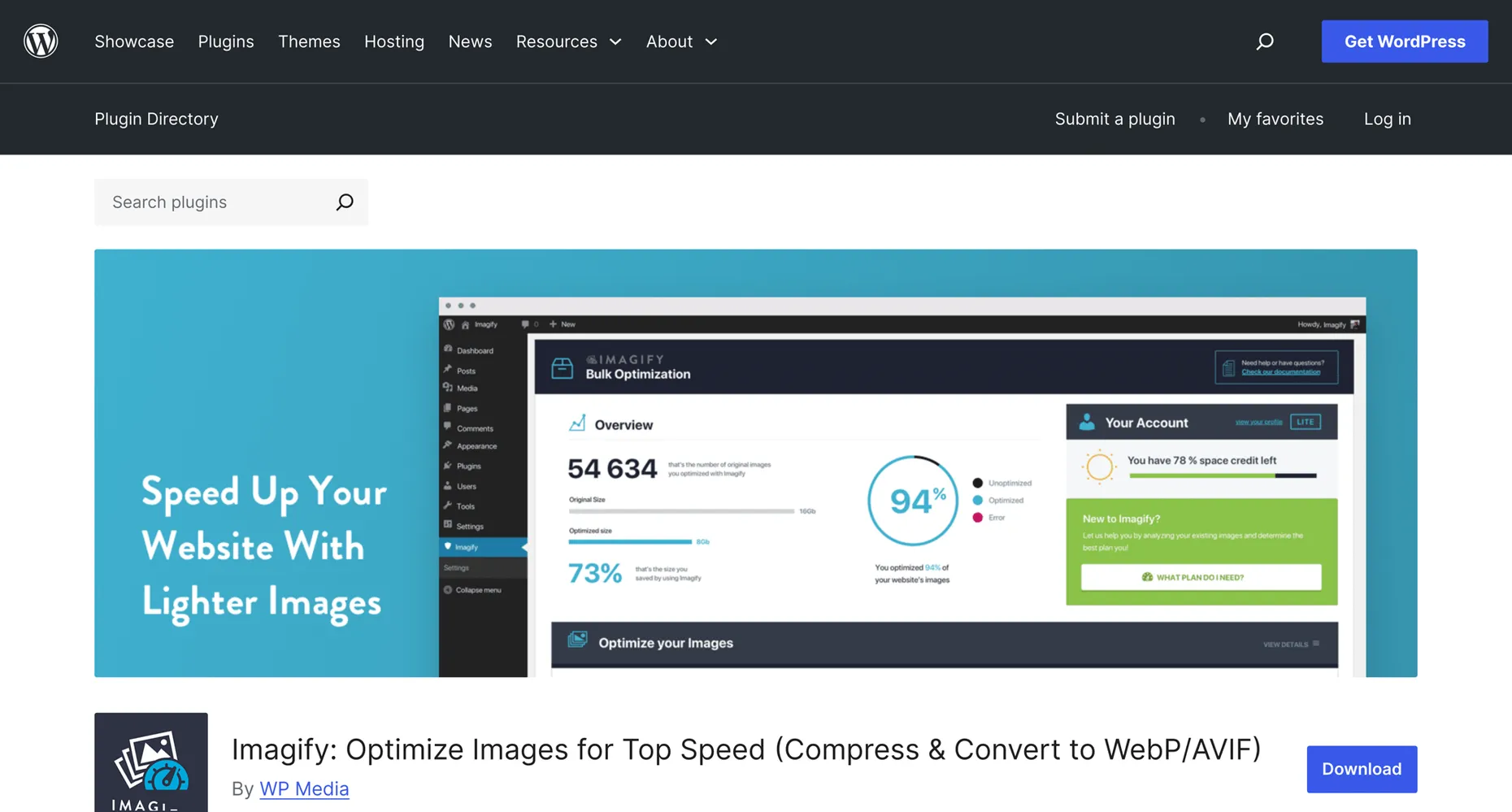The image size is (1512, 812).
Task: Click the Get WordPress button
Action: coord(1405,41)
